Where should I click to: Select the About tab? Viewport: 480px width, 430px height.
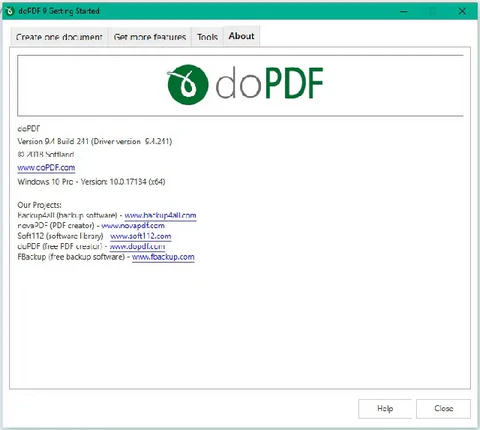[x=242, y=36]
